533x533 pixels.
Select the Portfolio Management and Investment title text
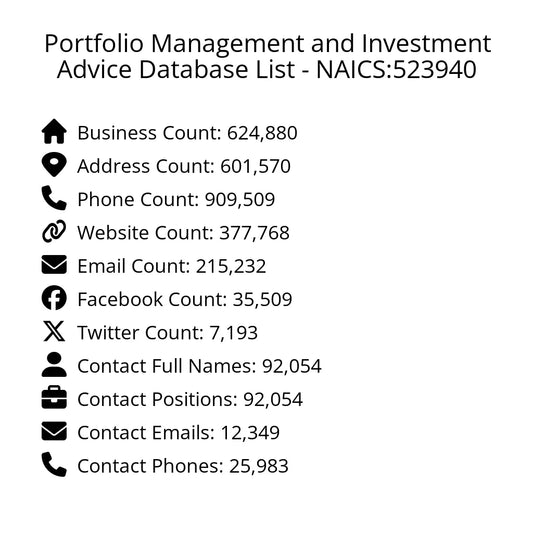point(268,44)
